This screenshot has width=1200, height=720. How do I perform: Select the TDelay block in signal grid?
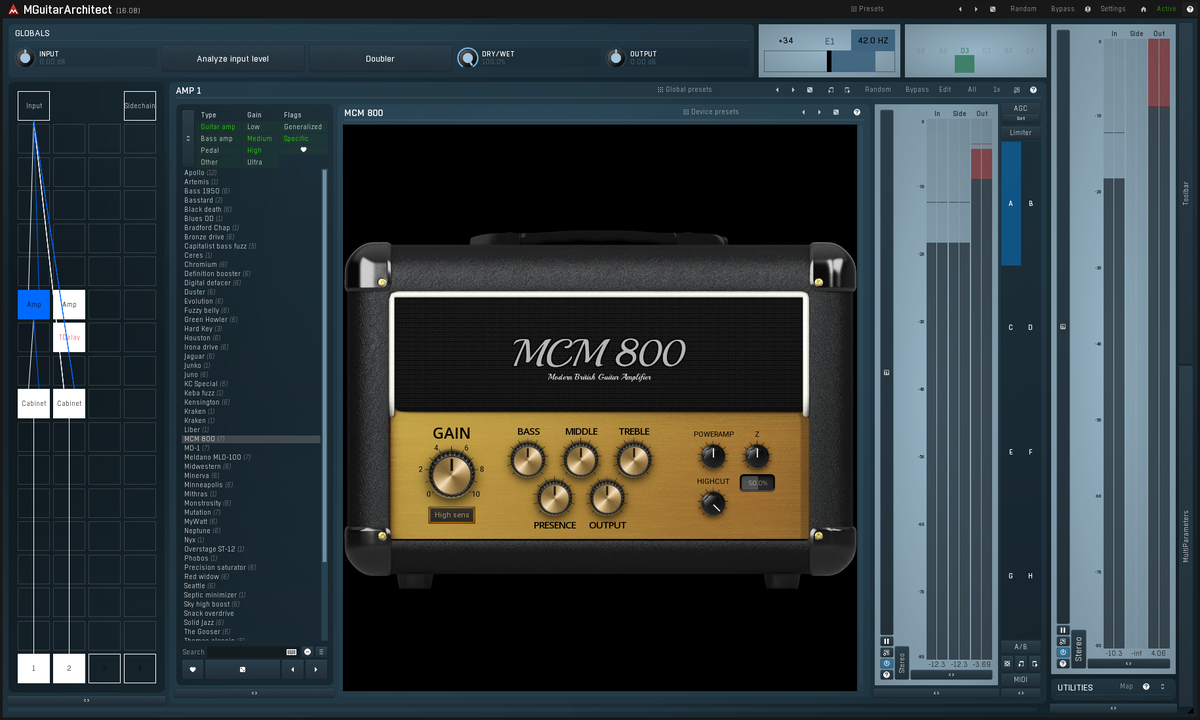point(69,337)
